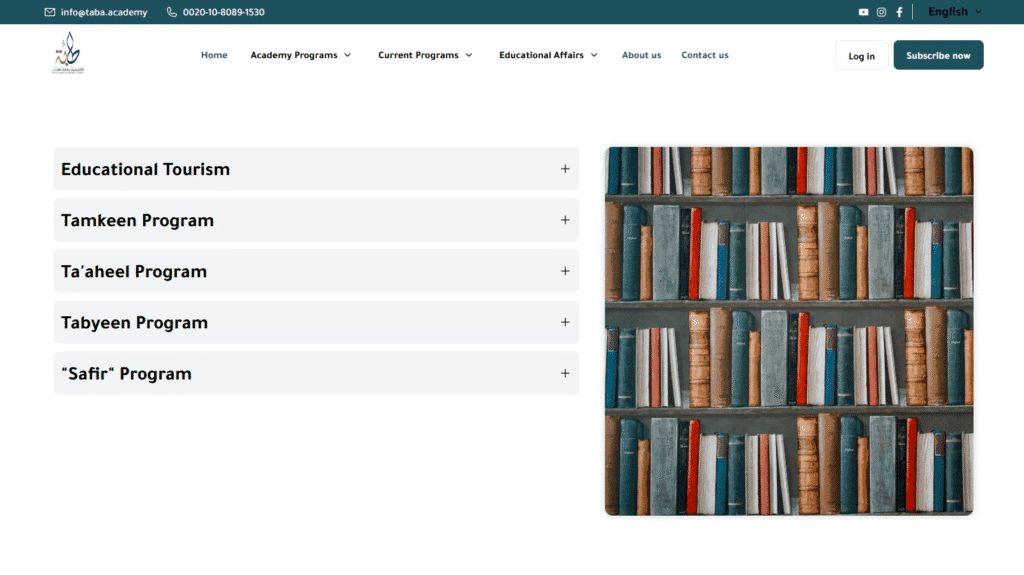Open the English language dropdown
This screenshot has height=575, width=1024.
click(x=954, y=12)
